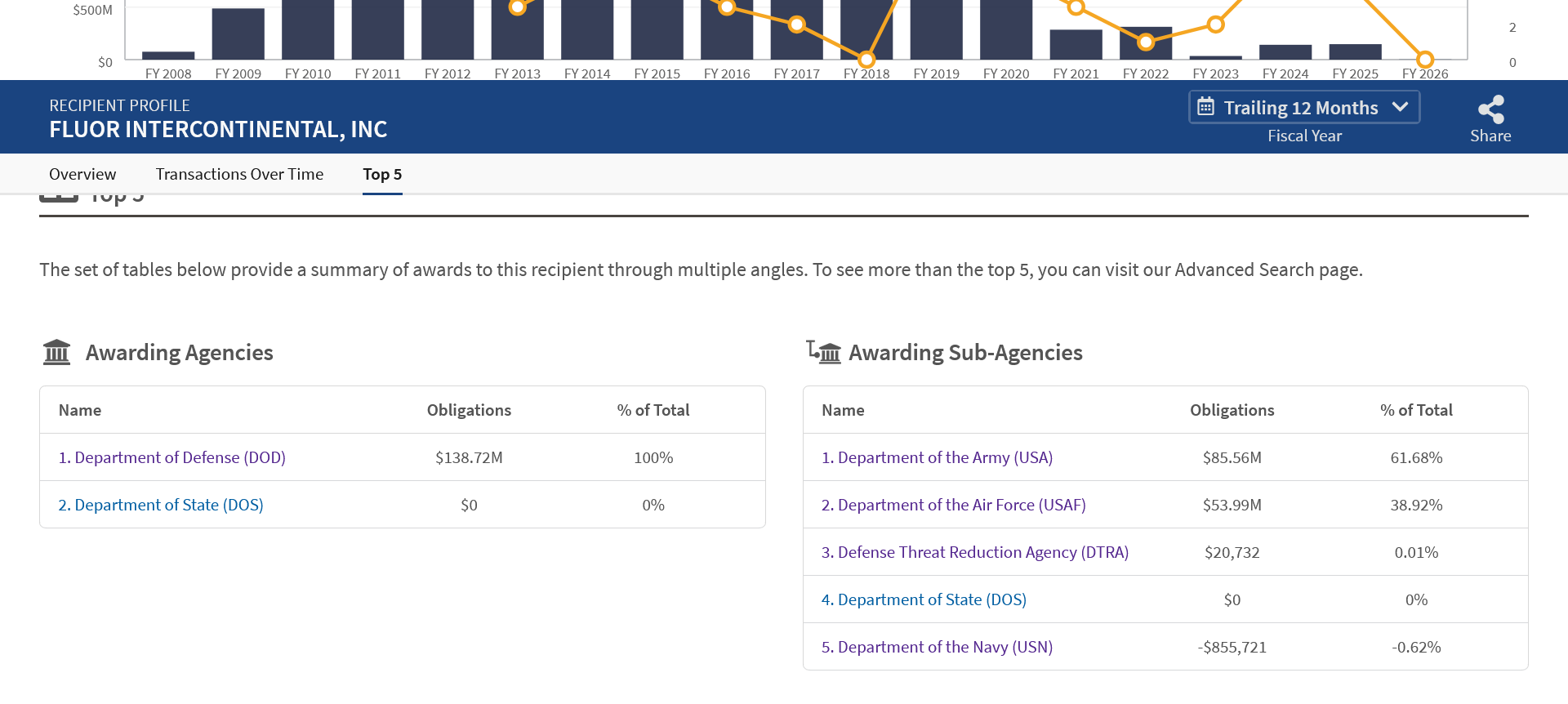The width and height of the screenshot is (1568, 704).
Task: Click the Awarding Sub-Agencies Name column header
Action: 843,410
